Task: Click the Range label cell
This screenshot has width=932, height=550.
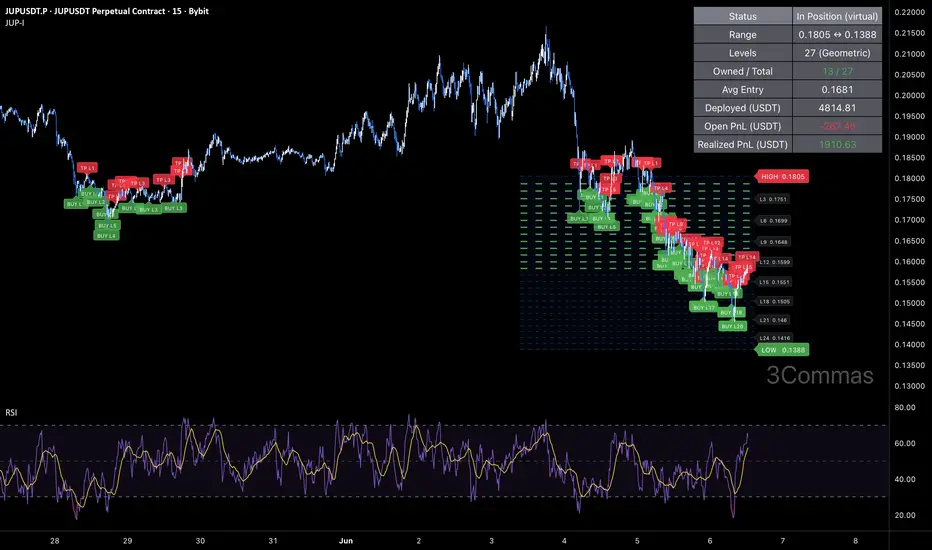Action: pyautogui.click(x=742, y=34)
